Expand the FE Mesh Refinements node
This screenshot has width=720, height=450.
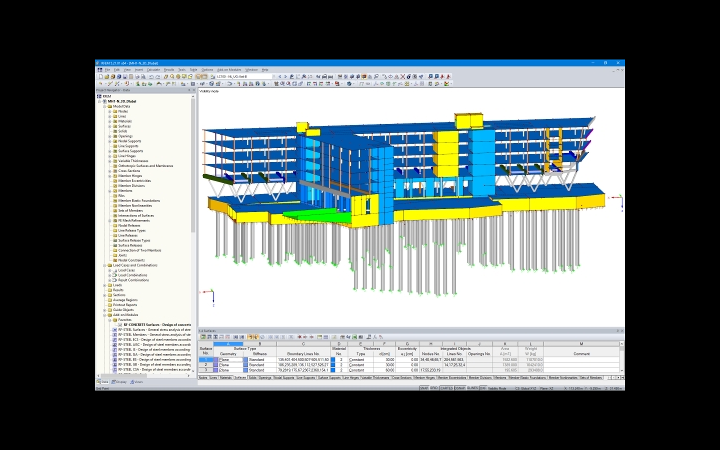[x=110, y=220]
